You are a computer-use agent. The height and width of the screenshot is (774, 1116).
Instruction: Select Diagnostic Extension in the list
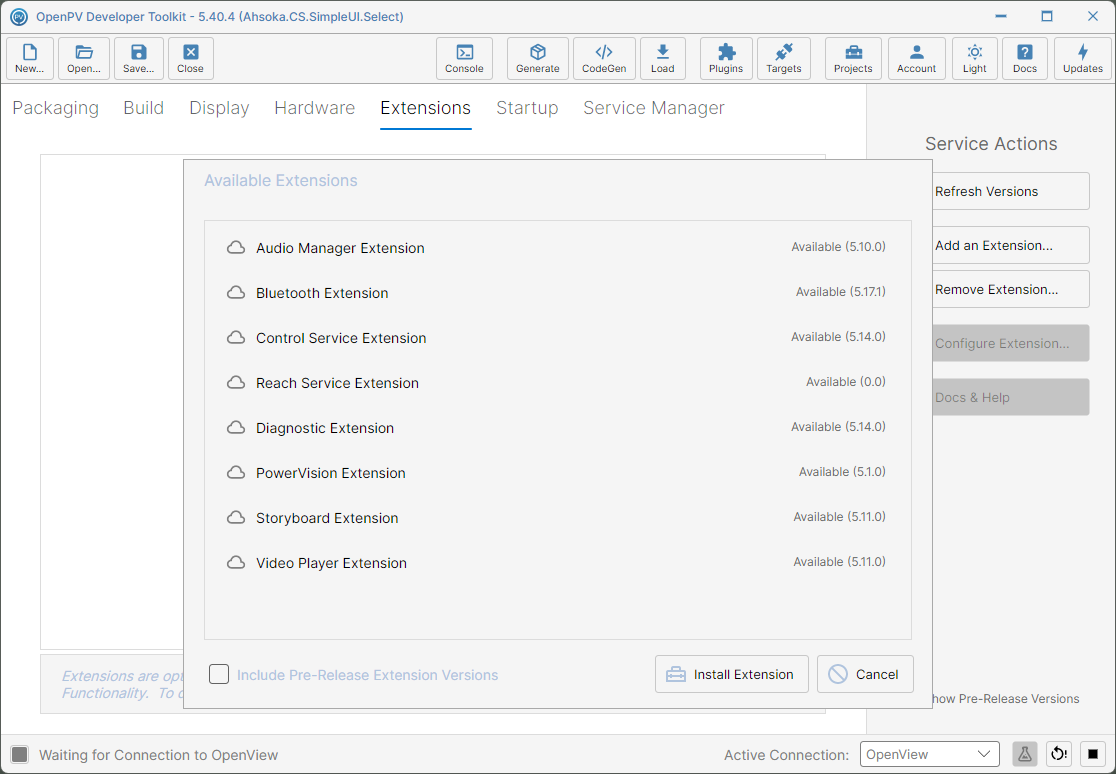click(x=325, y=427)
